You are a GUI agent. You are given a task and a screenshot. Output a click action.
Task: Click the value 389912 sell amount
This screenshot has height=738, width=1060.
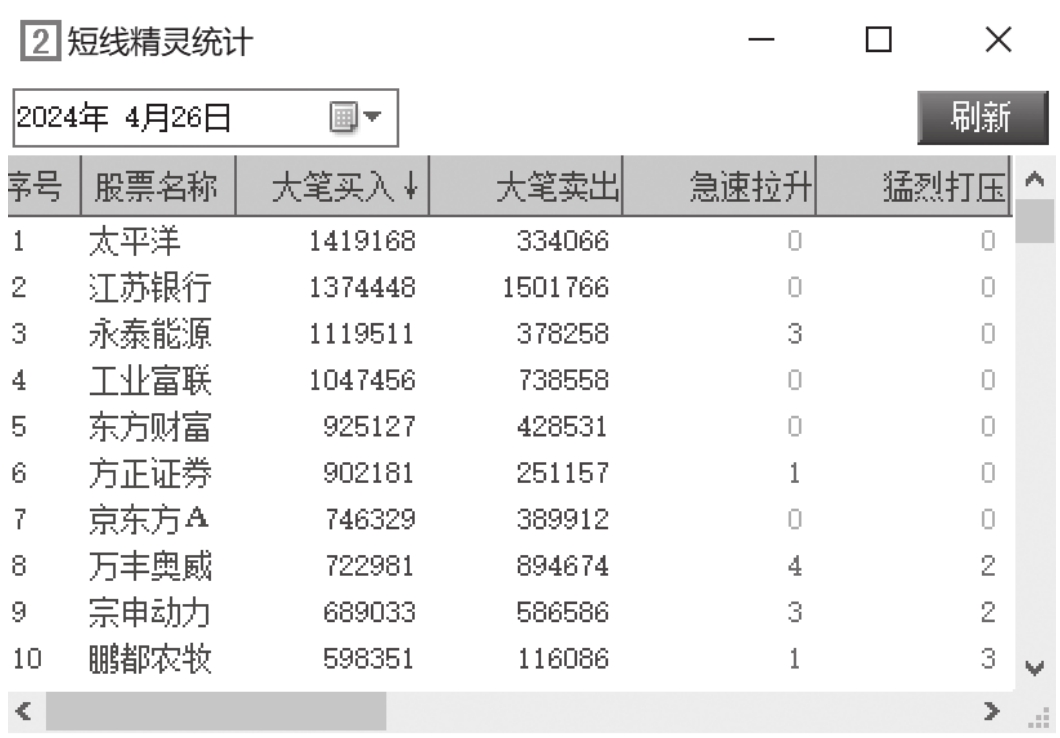click(x=563, y=520)
